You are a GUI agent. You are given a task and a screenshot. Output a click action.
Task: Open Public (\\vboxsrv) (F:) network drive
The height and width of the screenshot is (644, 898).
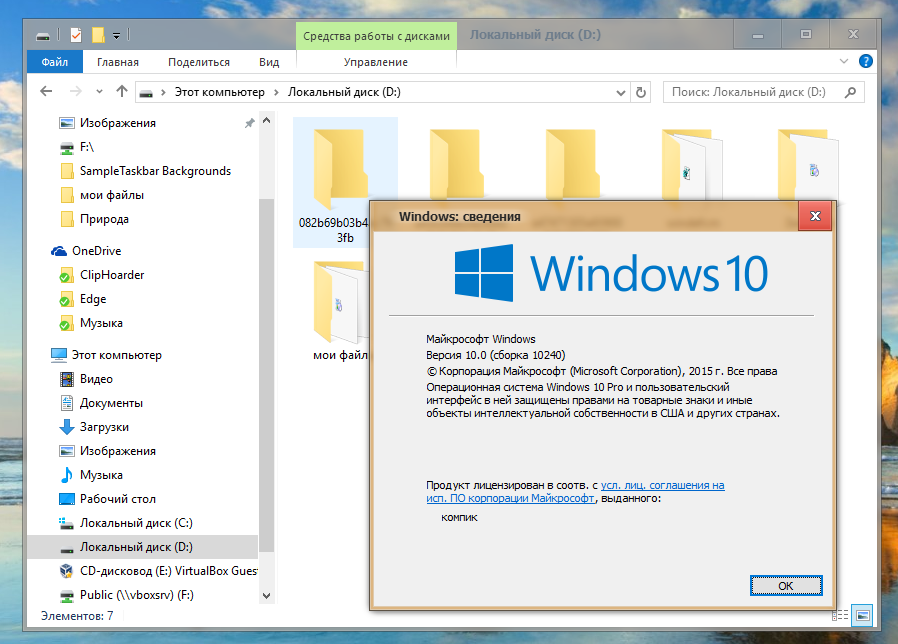(136, 595)
